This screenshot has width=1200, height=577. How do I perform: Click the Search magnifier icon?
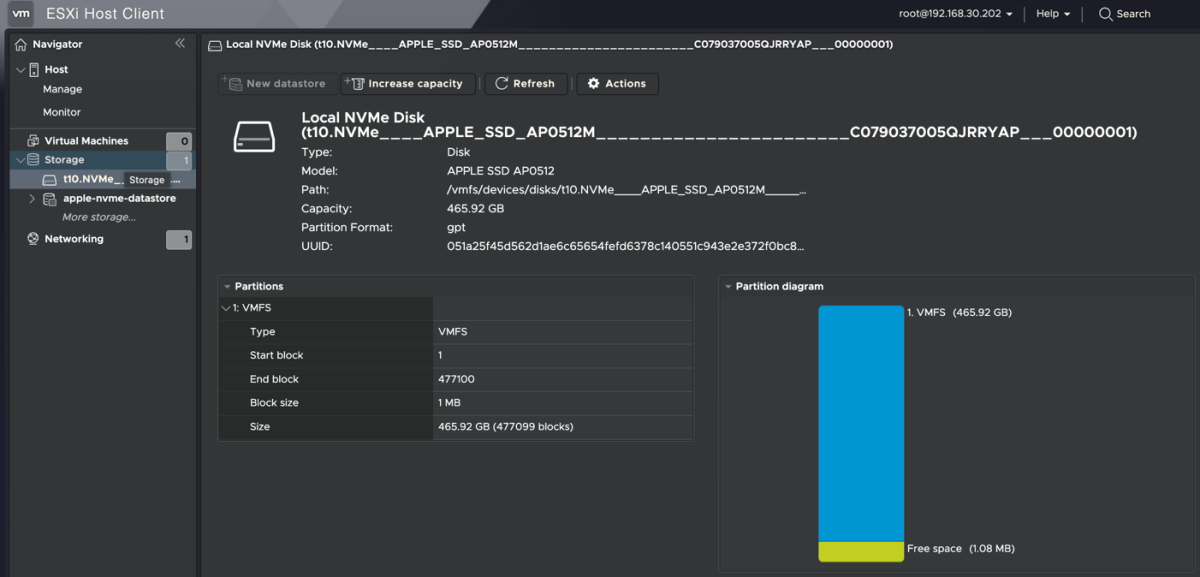pos(1105,14)
